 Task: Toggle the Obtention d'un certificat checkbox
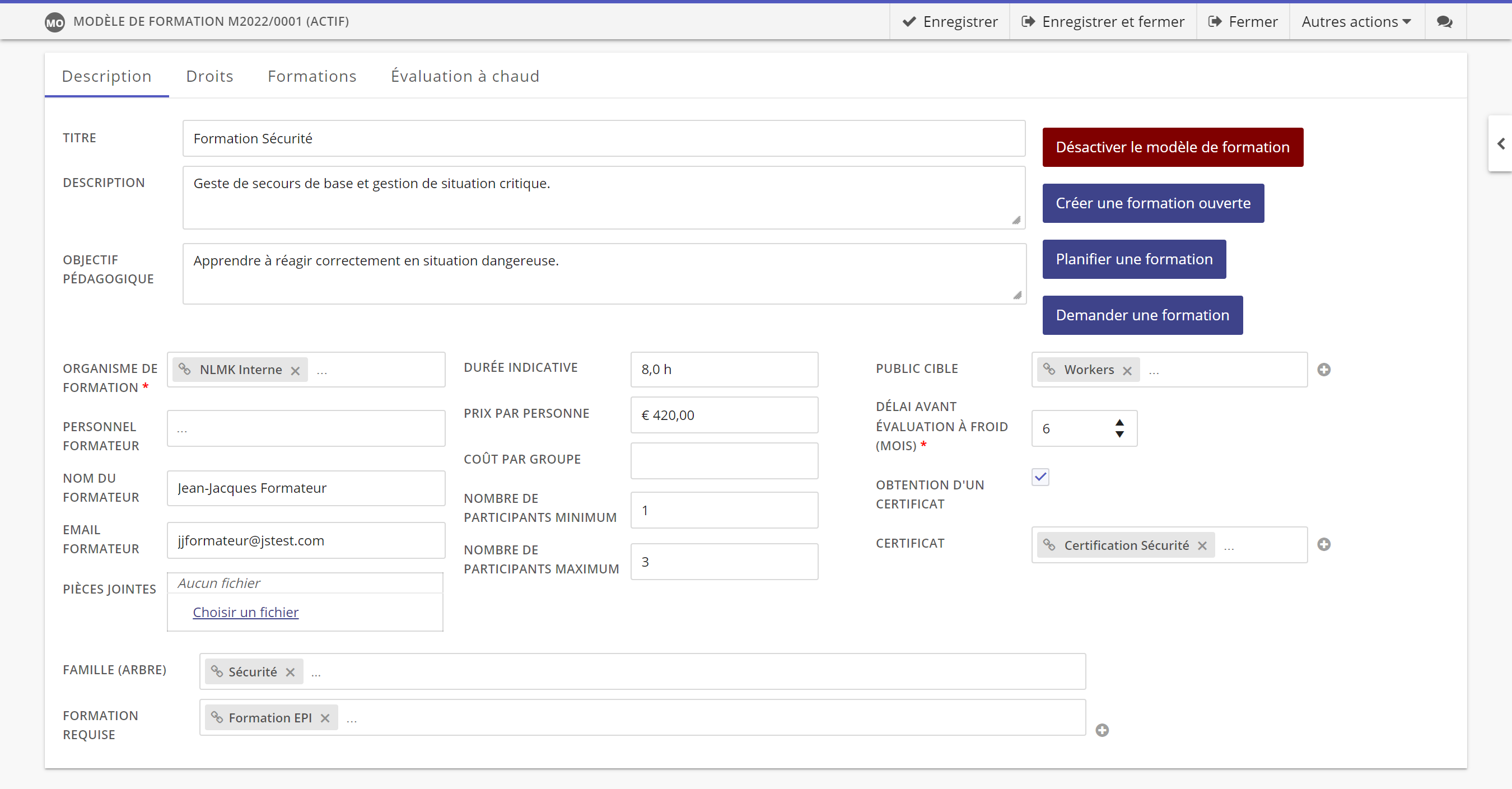coord(1040,477)
